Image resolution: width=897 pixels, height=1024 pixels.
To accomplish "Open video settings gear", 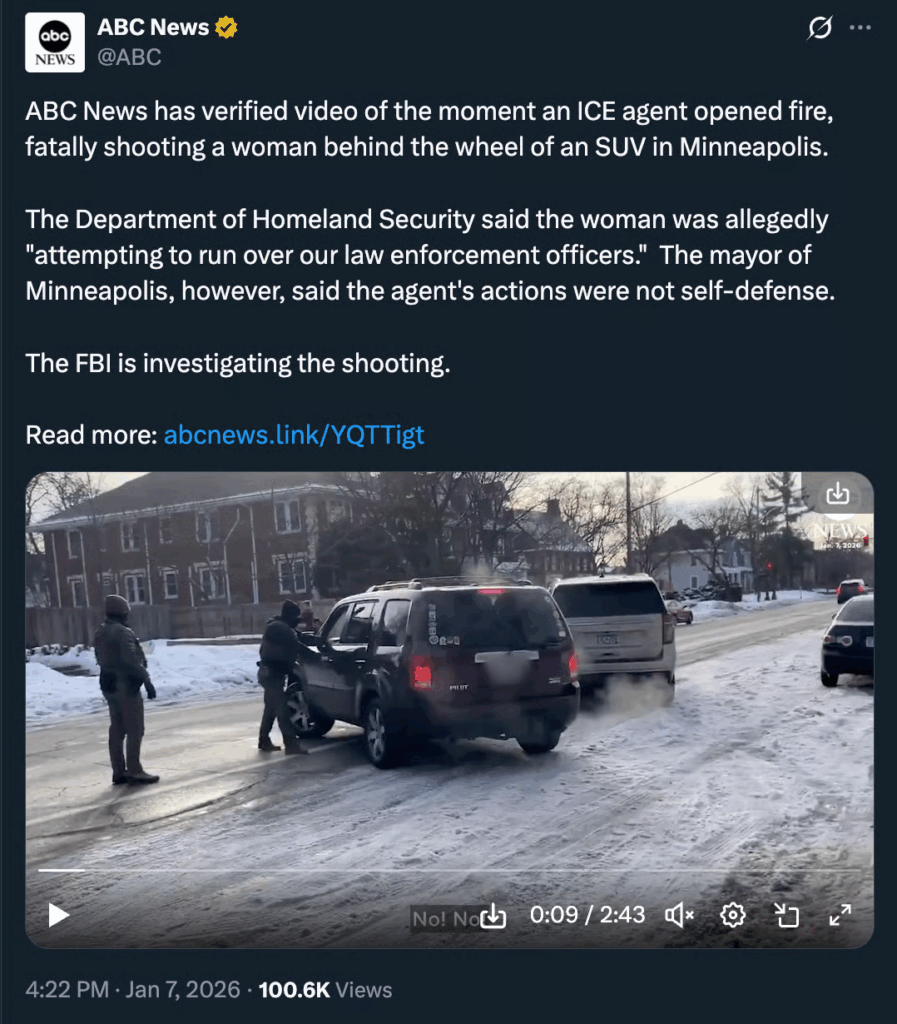I will click(x=732, y=915).
